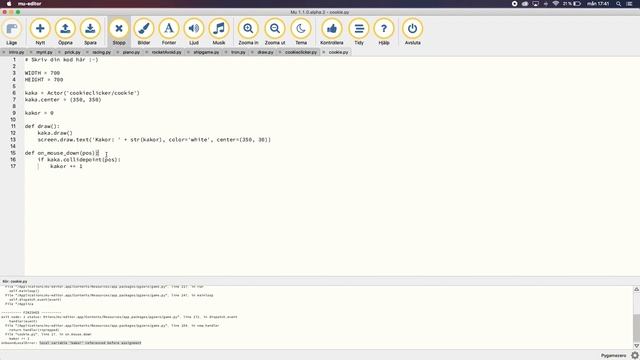Open Hjälp help
This screenshot has width=640, height=360.
click(384, 31)
